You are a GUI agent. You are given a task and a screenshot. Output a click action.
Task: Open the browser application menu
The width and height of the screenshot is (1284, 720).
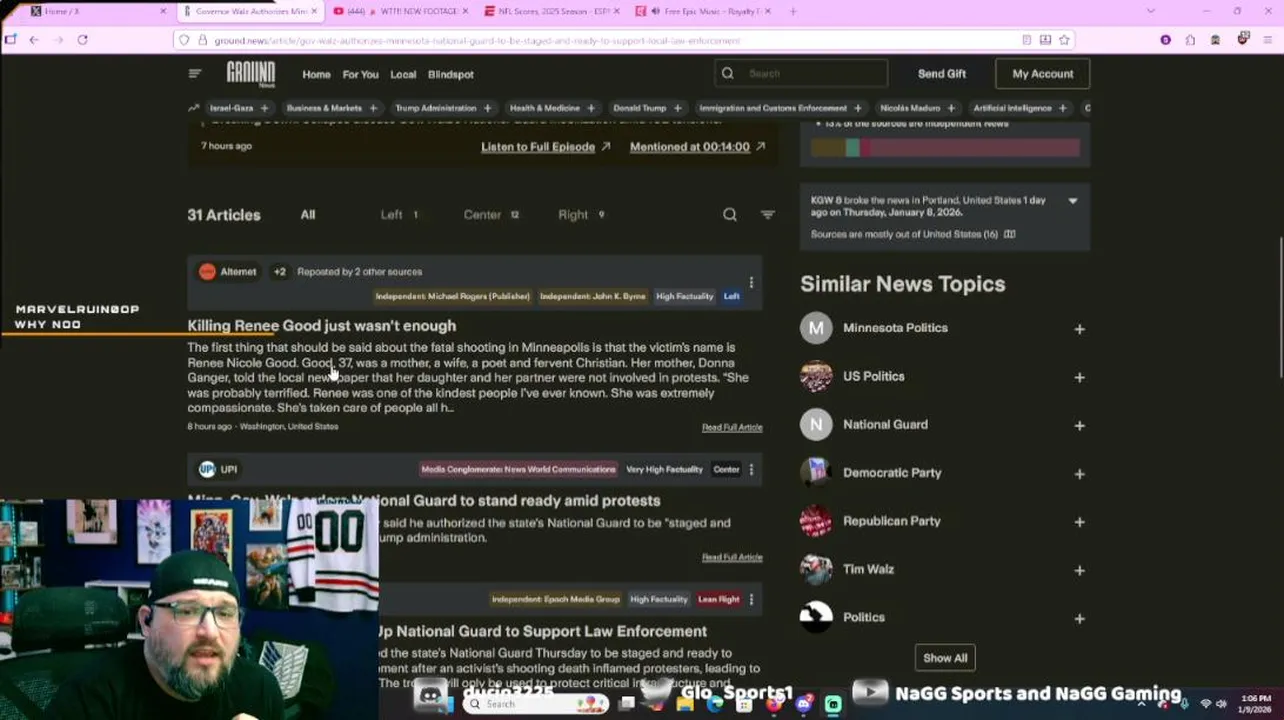[1270, 40]
